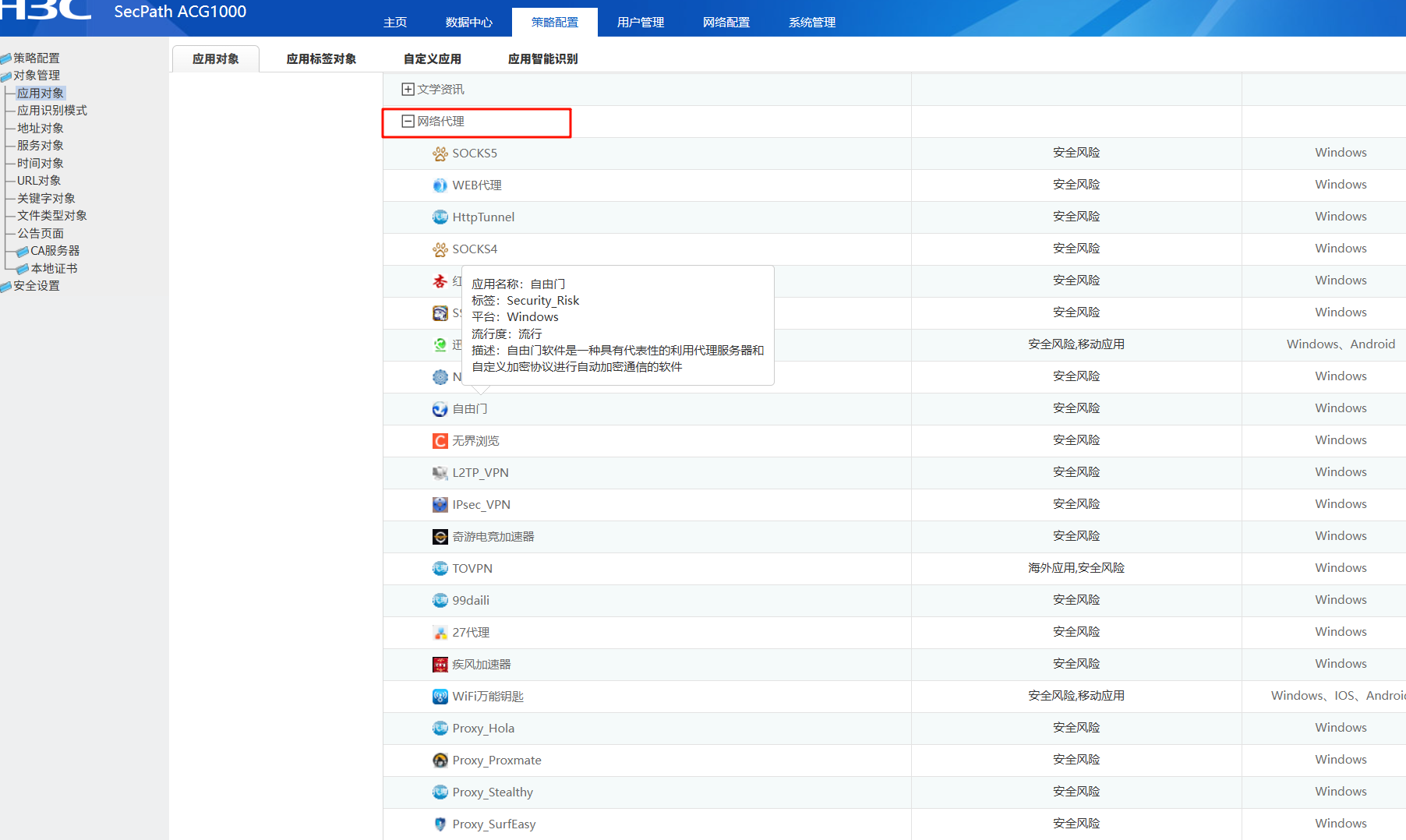Switch to the 应用智能识别 tab

tap(543, 59)
